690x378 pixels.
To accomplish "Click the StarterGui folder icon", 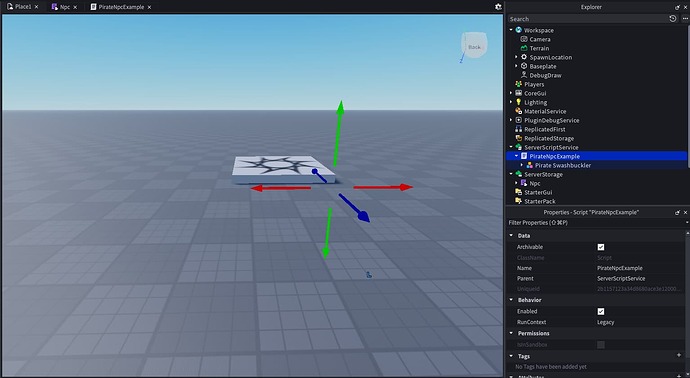I will [x=518, y=192].
